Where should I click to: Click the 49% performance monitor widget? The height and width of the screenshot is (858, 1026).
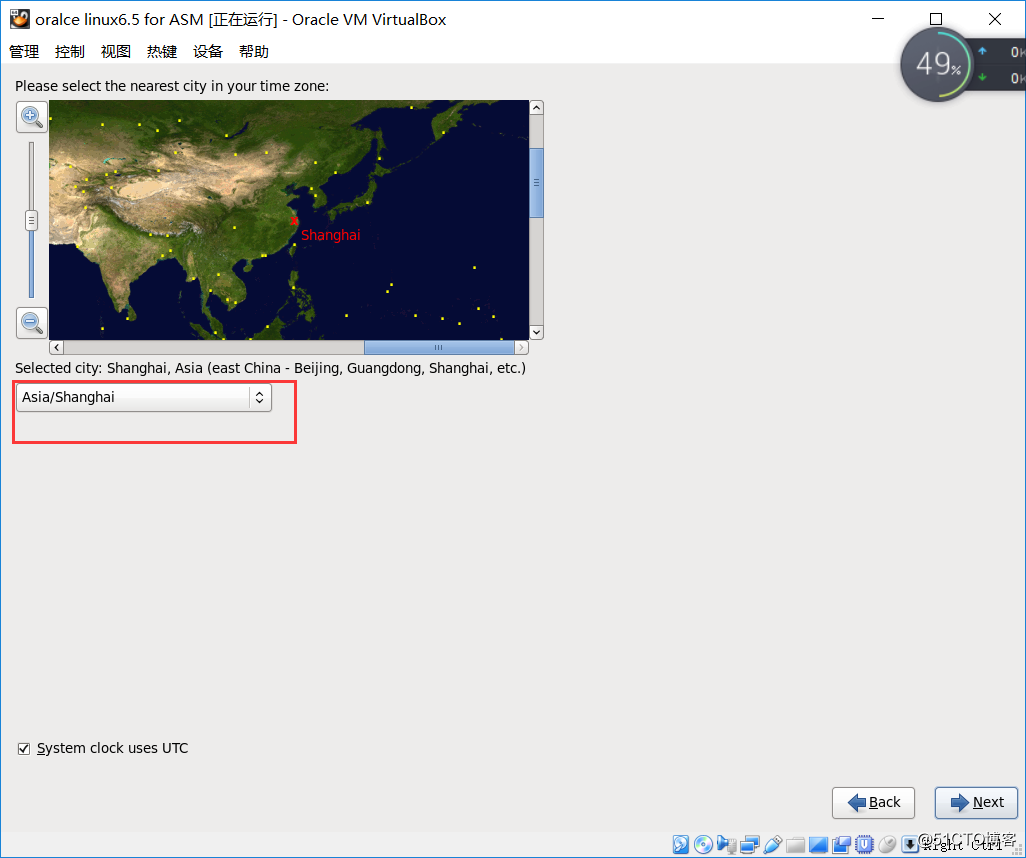[939, 64]
